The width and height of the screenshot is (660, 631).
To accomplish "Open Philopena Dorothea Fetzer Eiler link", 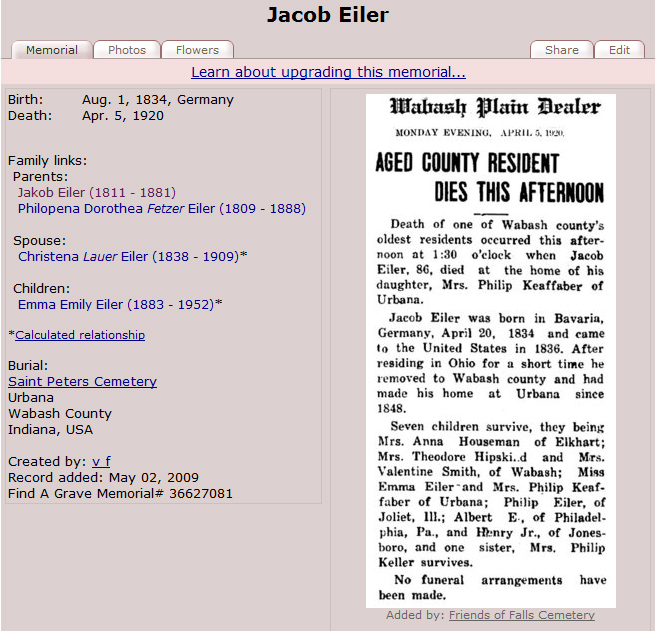I will [162, 208].
